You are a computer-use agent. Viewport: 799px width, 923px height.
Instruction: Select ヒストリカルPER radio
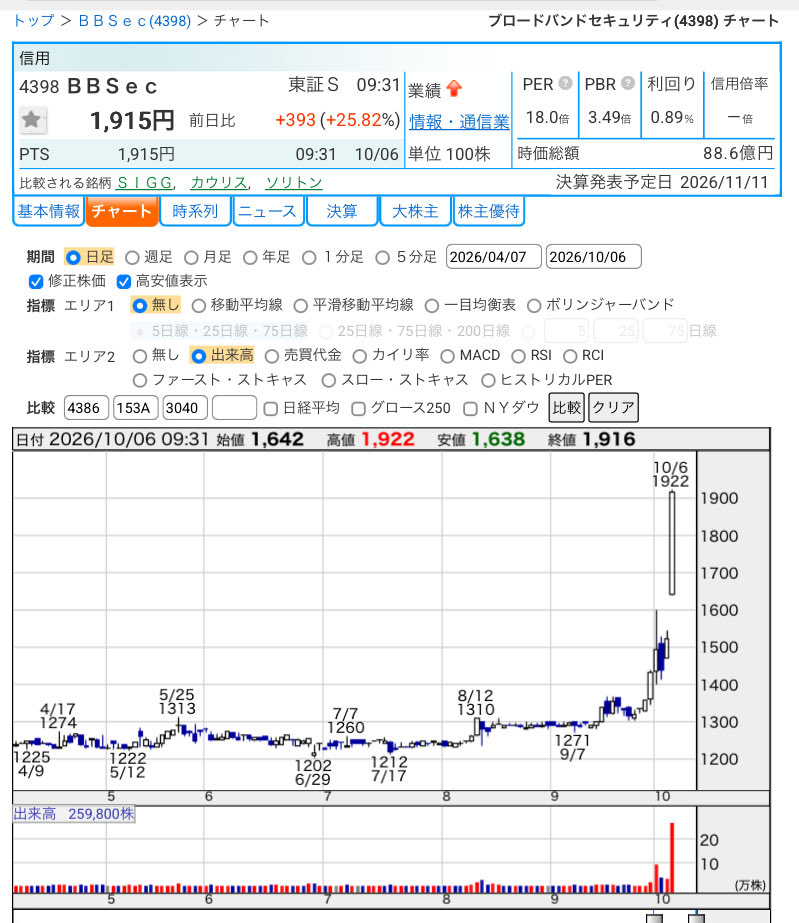pyautogui.click(x=488, y=381)
